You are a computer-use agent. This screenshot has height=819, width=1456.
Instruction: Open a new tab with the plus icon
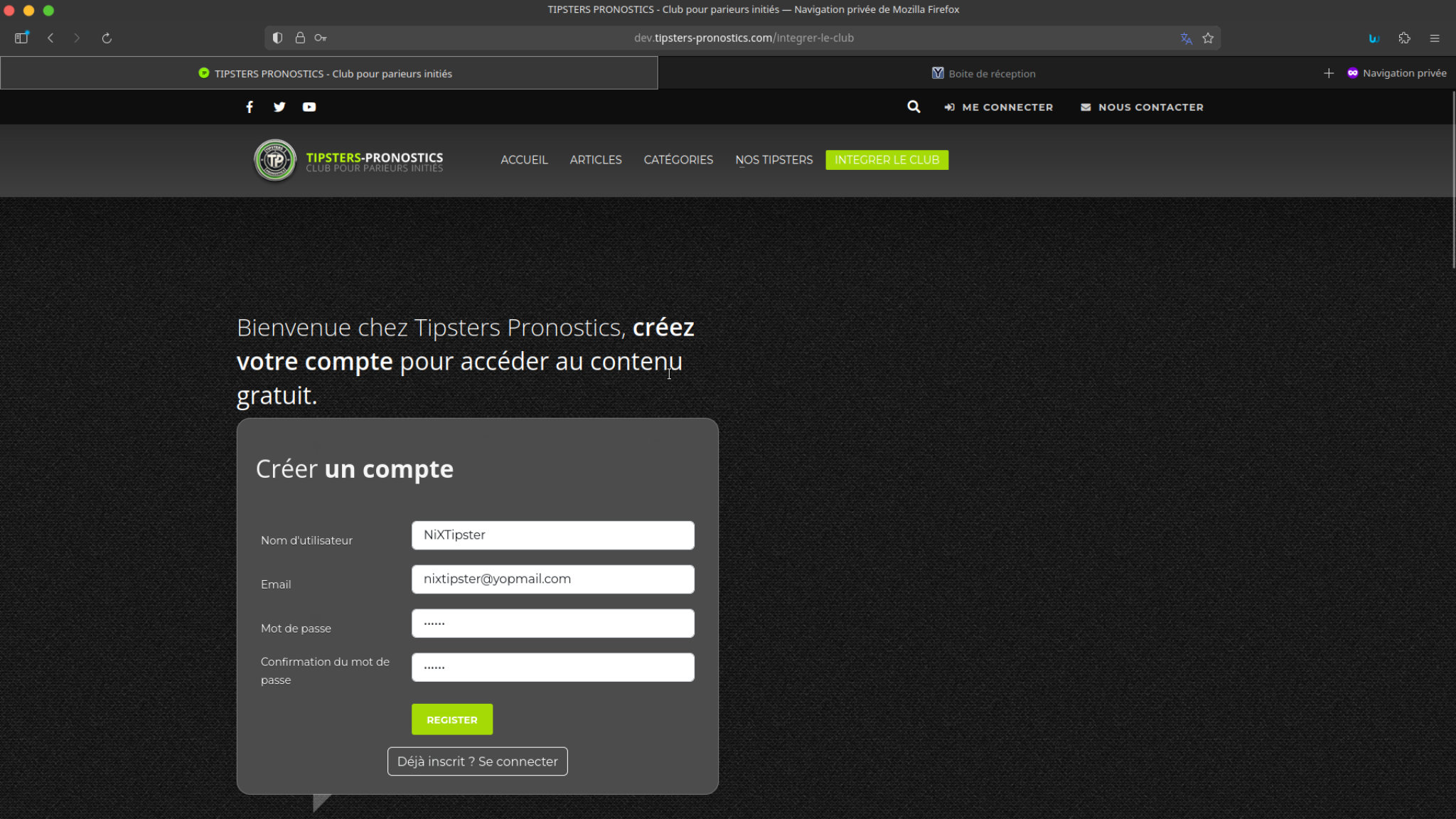tap(1329, 73)
